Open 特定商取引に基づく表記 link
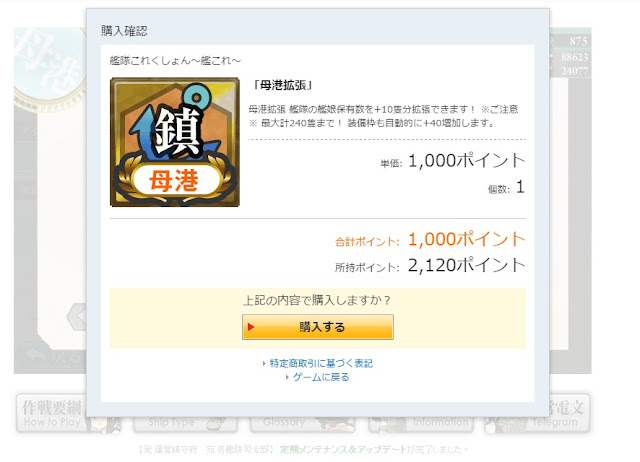 pos(321,363)
